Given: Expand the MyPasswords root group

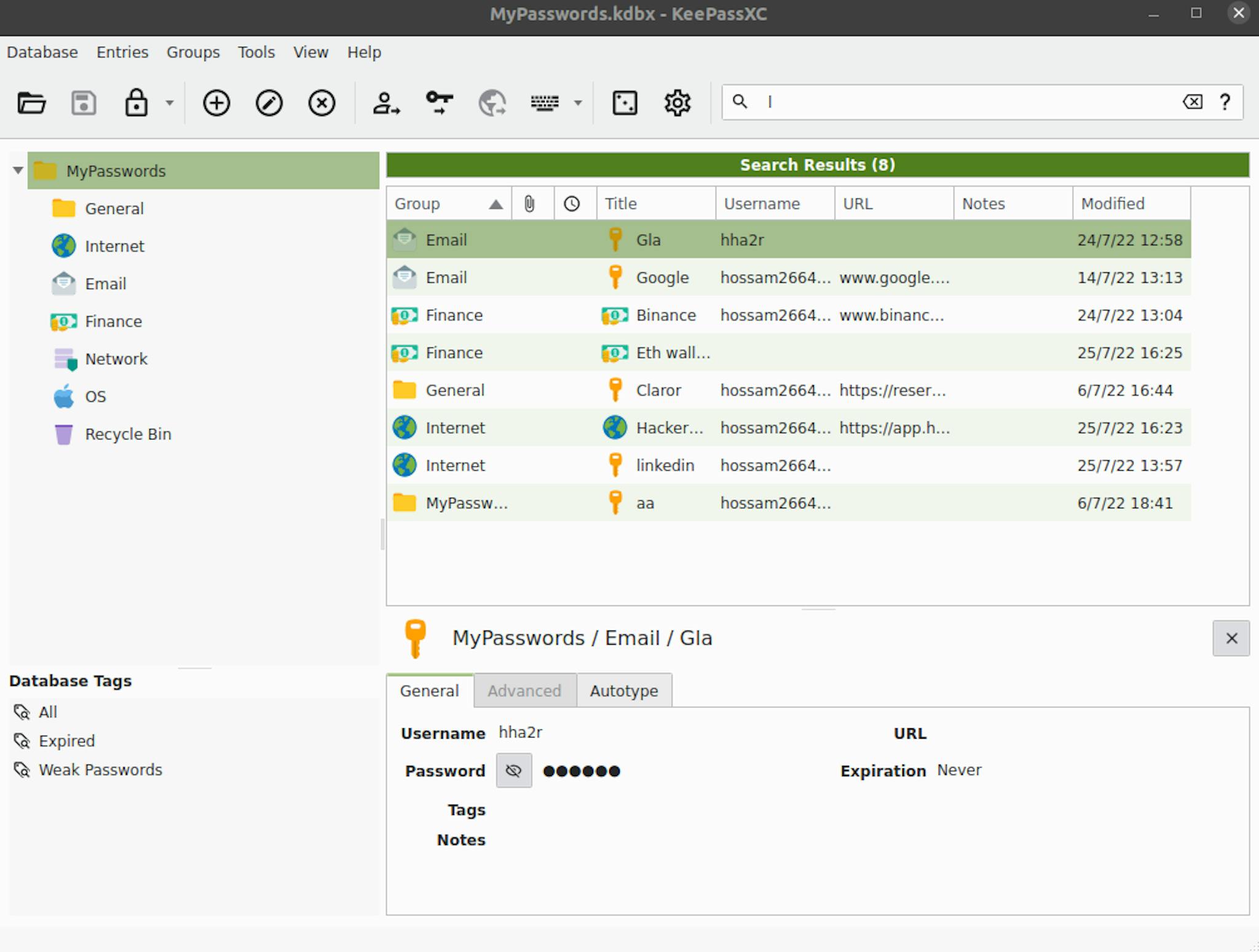Looking at the screenshot, I should pyautogui.click(x=16, y=170).
